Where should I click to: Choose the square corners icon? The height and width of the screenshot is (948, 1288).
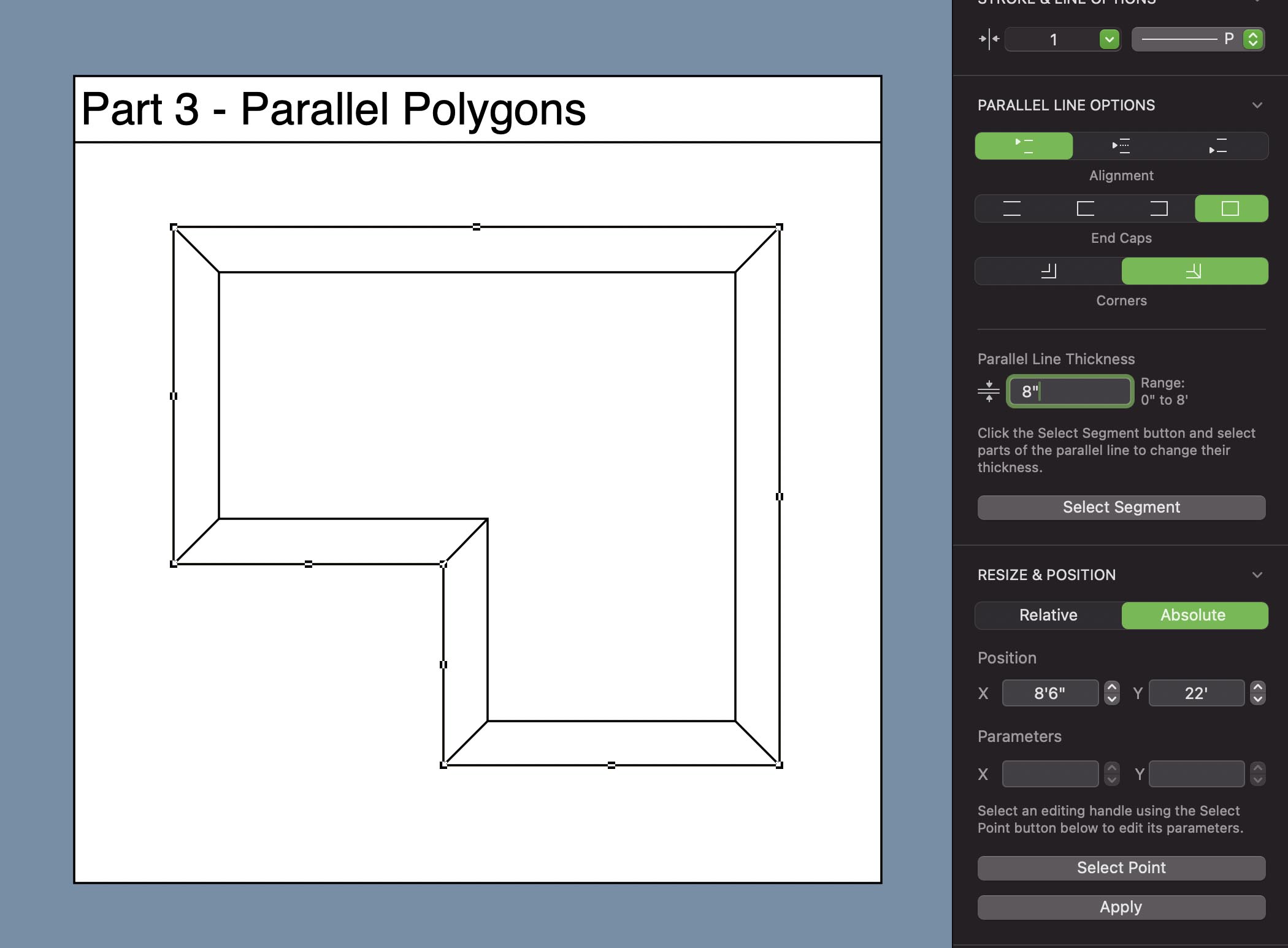tap(1048, 271)
